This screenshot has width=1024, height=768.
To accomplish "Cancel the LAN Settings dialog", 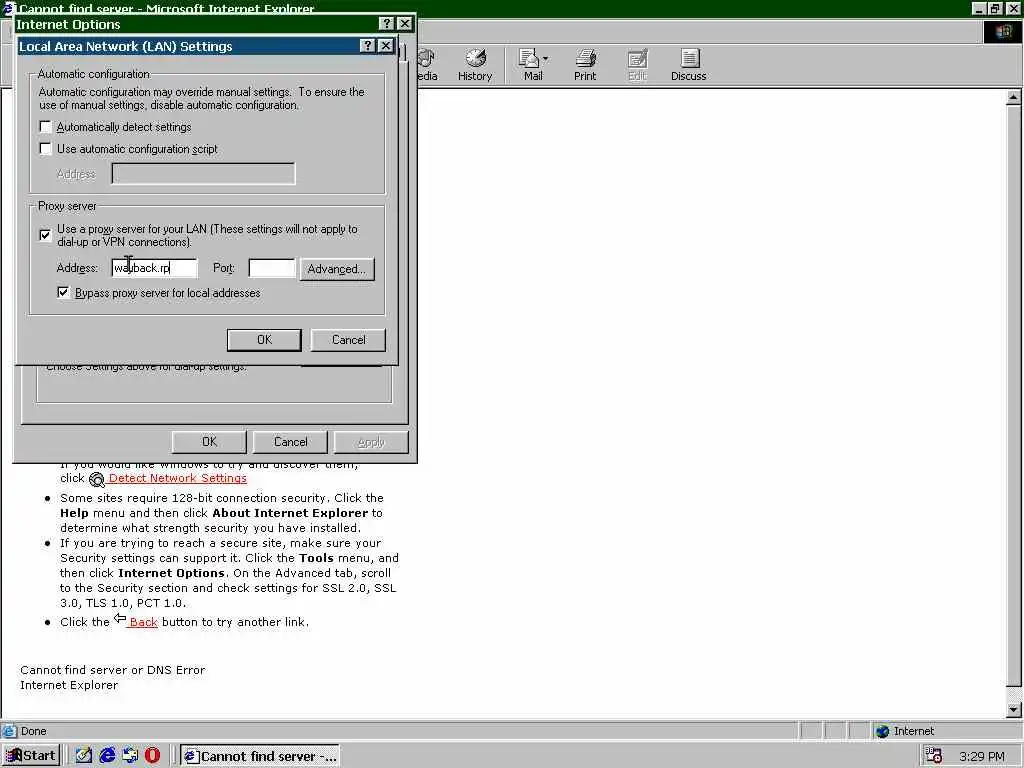I will (x=348, y=340).
